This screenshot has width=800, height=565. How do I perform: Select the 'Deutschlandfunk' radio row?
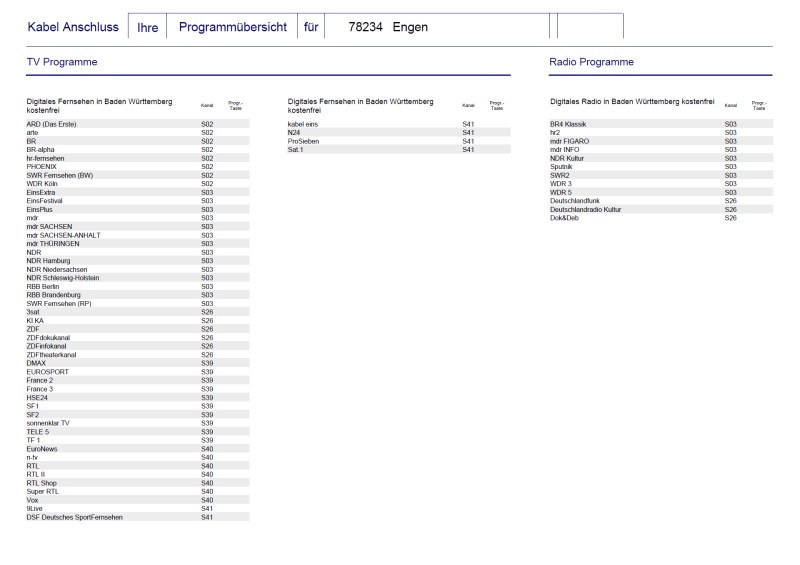point(661,201)
